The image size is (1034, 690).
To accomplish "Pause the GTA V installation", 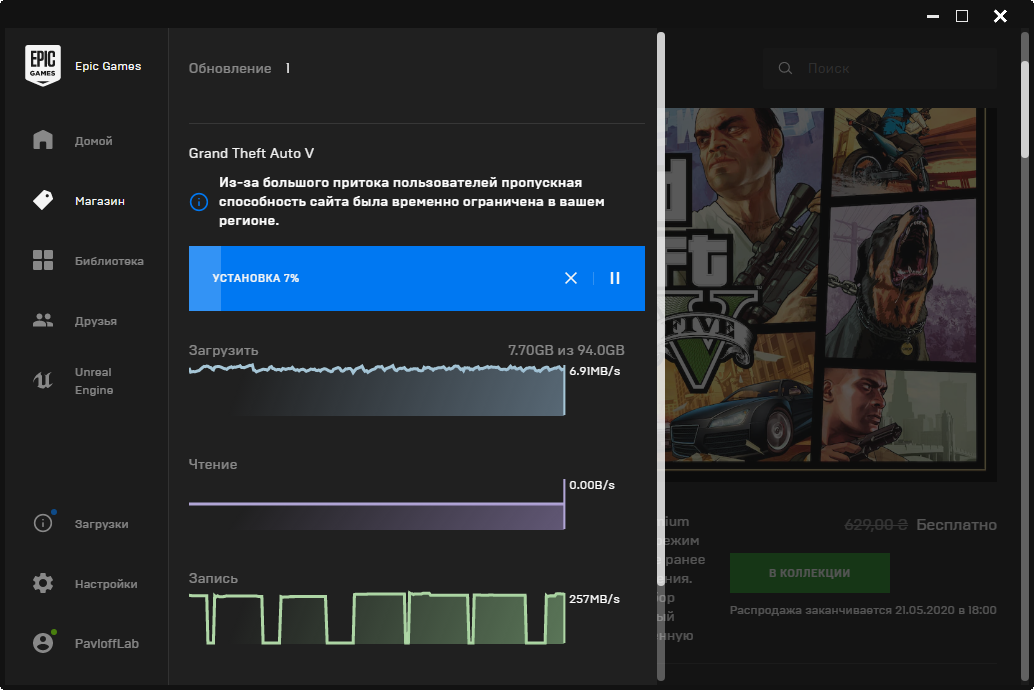I will (x=615, y=278).
